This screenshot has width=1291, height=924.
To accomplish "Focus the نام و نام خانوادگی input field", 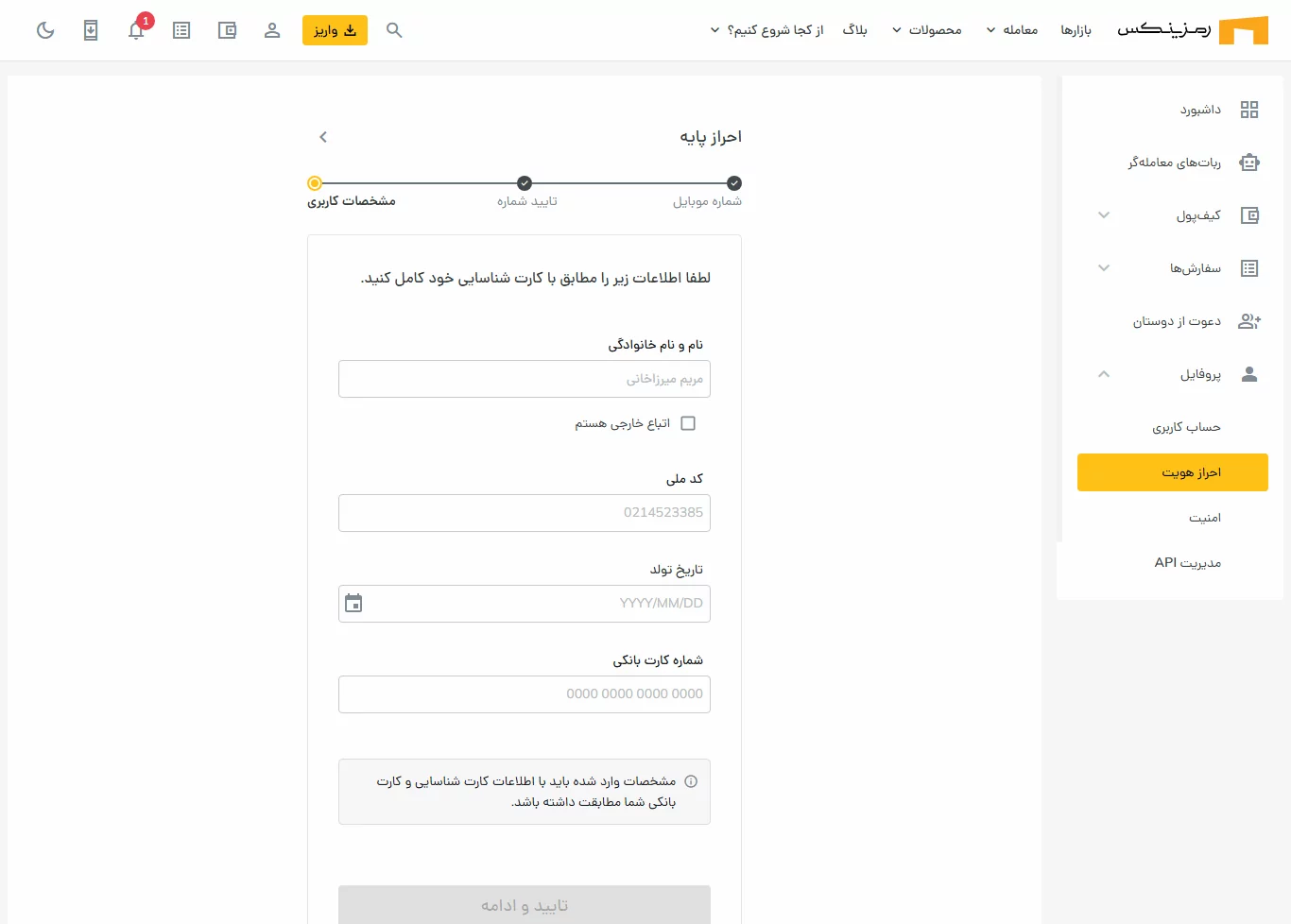I will coord(525,379).
